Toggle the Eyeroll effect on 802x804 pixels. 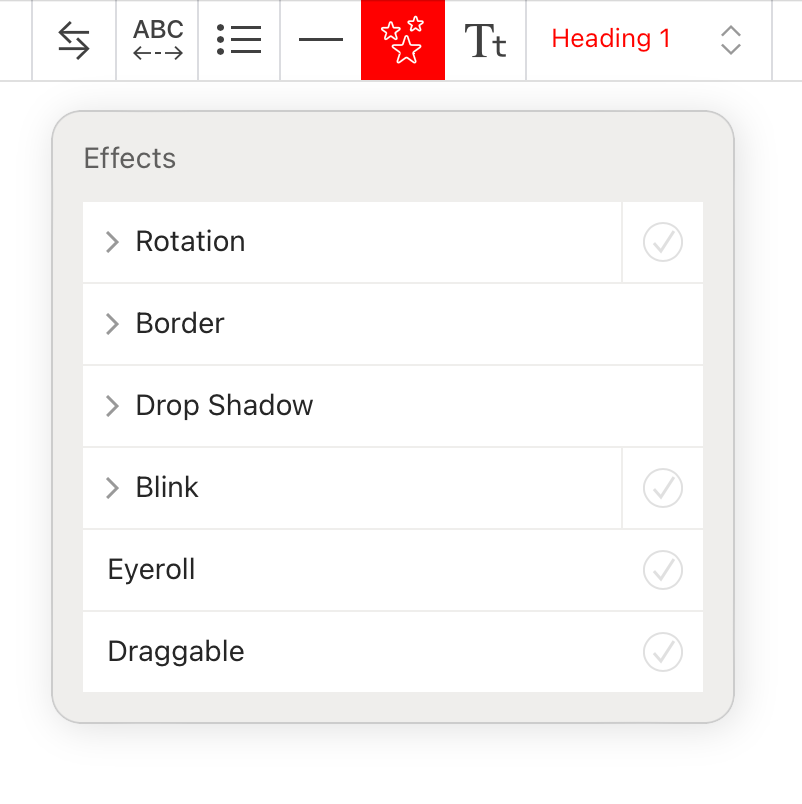click(662, 570)
